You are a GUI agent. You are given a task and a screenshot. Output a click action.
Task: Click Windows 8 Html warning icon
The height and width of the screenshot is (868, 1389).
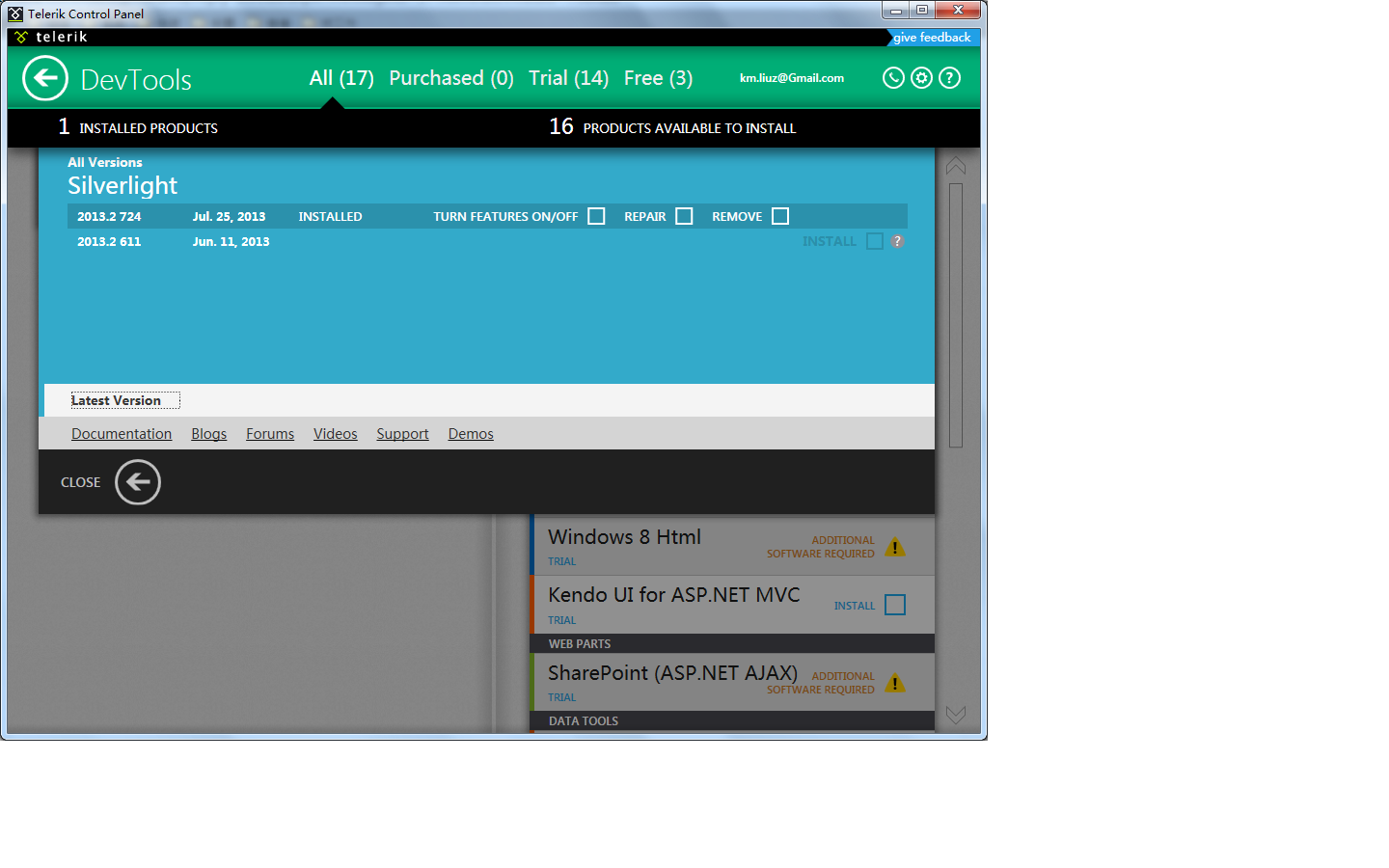click(895, 547)
